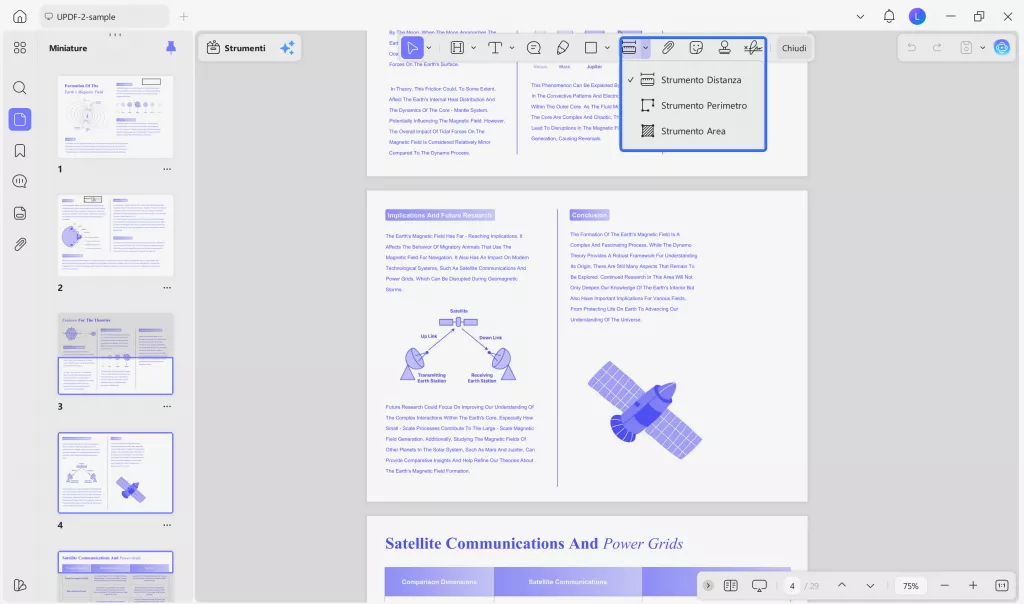Image resolution: width=1024 pixels, height=604 pixels.
Task: Collapse the measurement tool dropdown arrow
Action: click(x=645, y=48)
